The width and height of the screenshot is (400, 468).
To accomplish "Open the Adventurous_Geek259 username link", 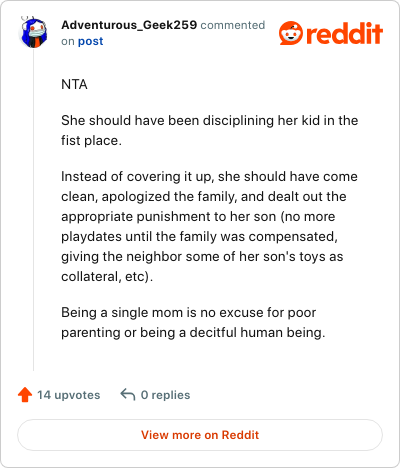I will pos(129,25).
